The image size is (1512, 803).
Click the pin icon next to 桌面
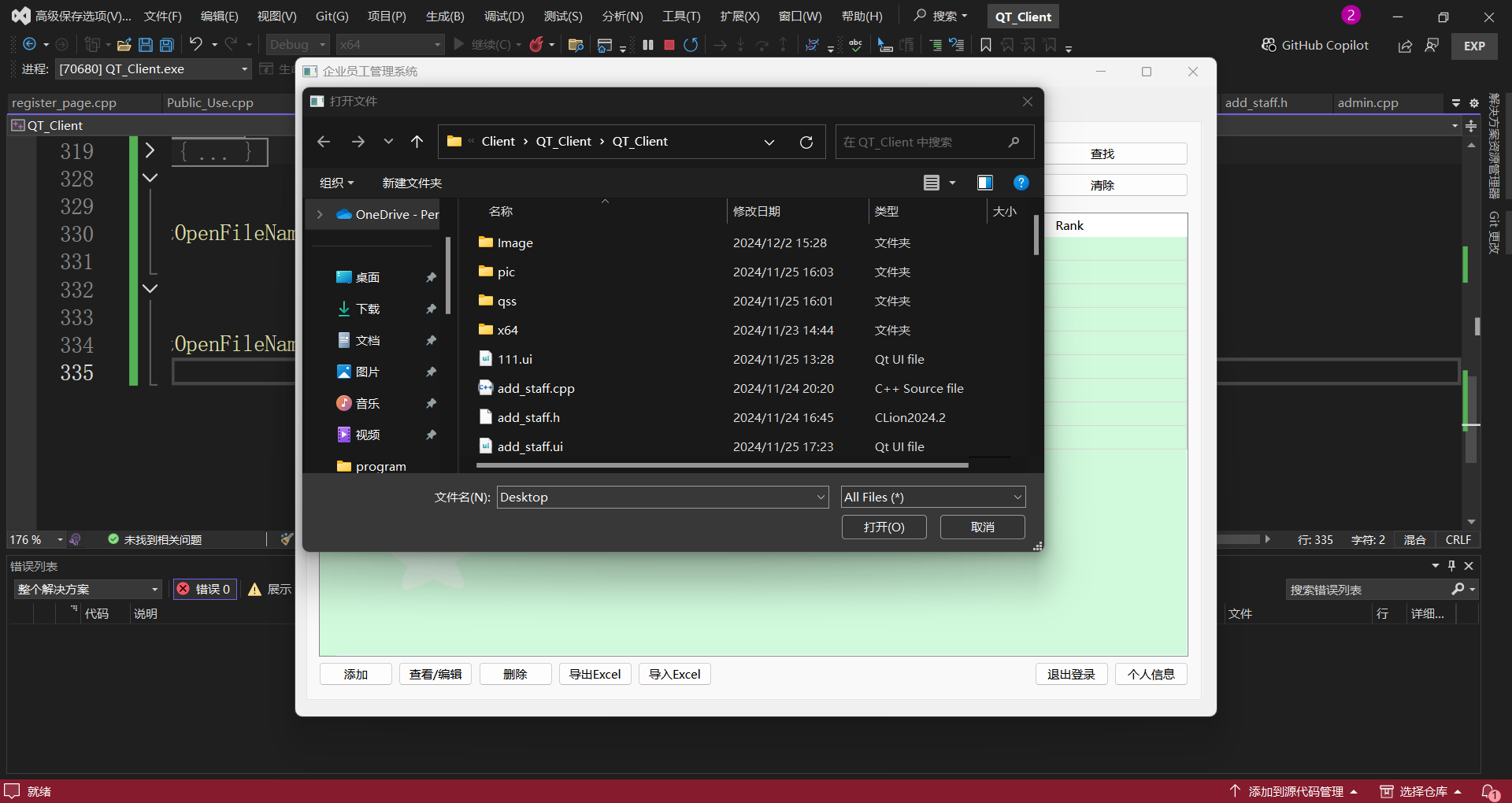(x=431, y=278)
